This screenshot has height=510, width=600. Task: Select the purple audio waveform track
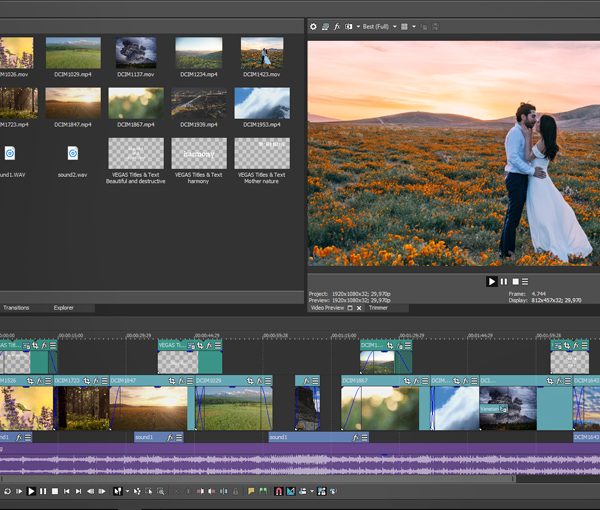point(300,459)
